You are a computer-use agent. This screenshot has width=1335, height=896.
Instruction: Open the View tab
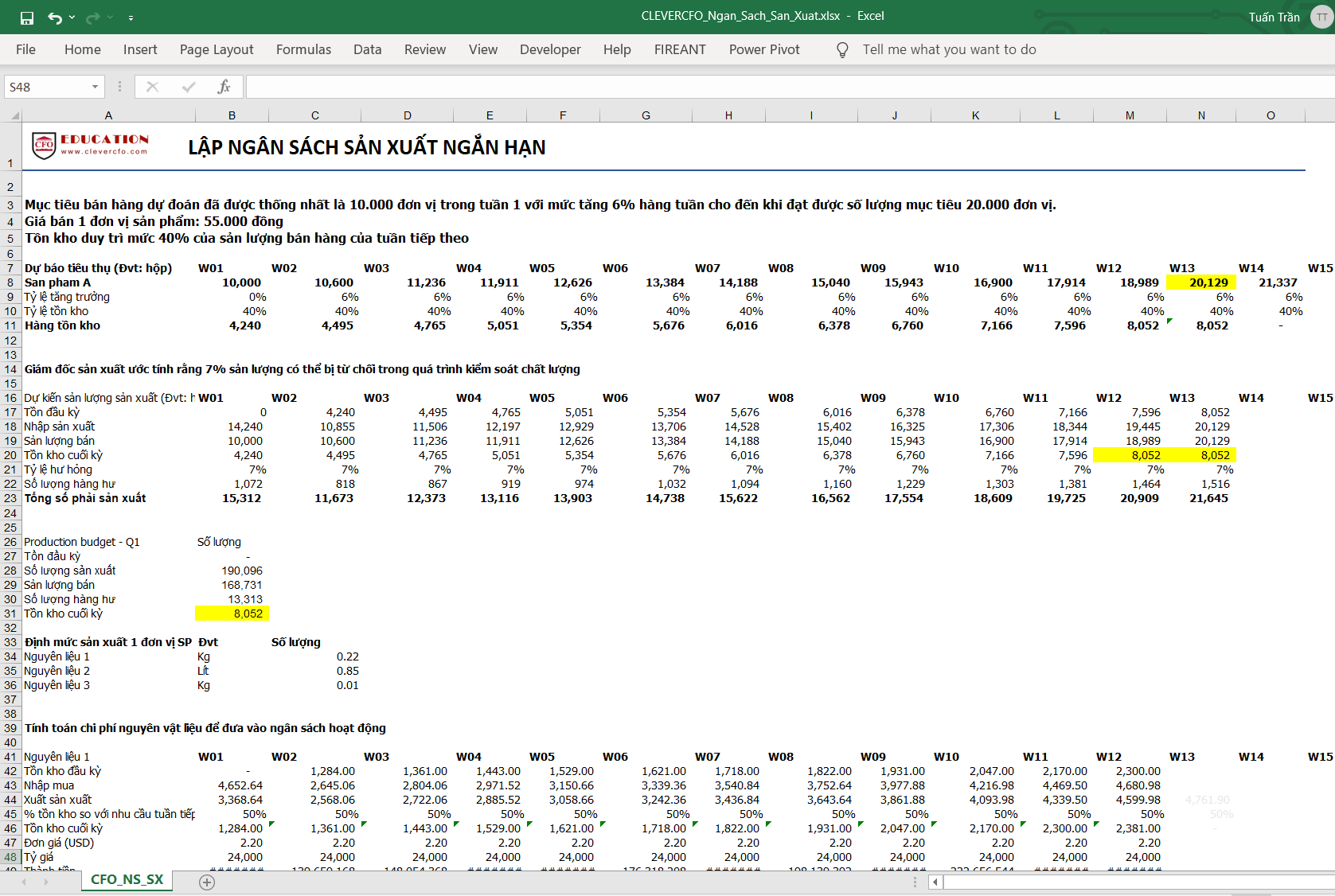(x=483, y=49)
